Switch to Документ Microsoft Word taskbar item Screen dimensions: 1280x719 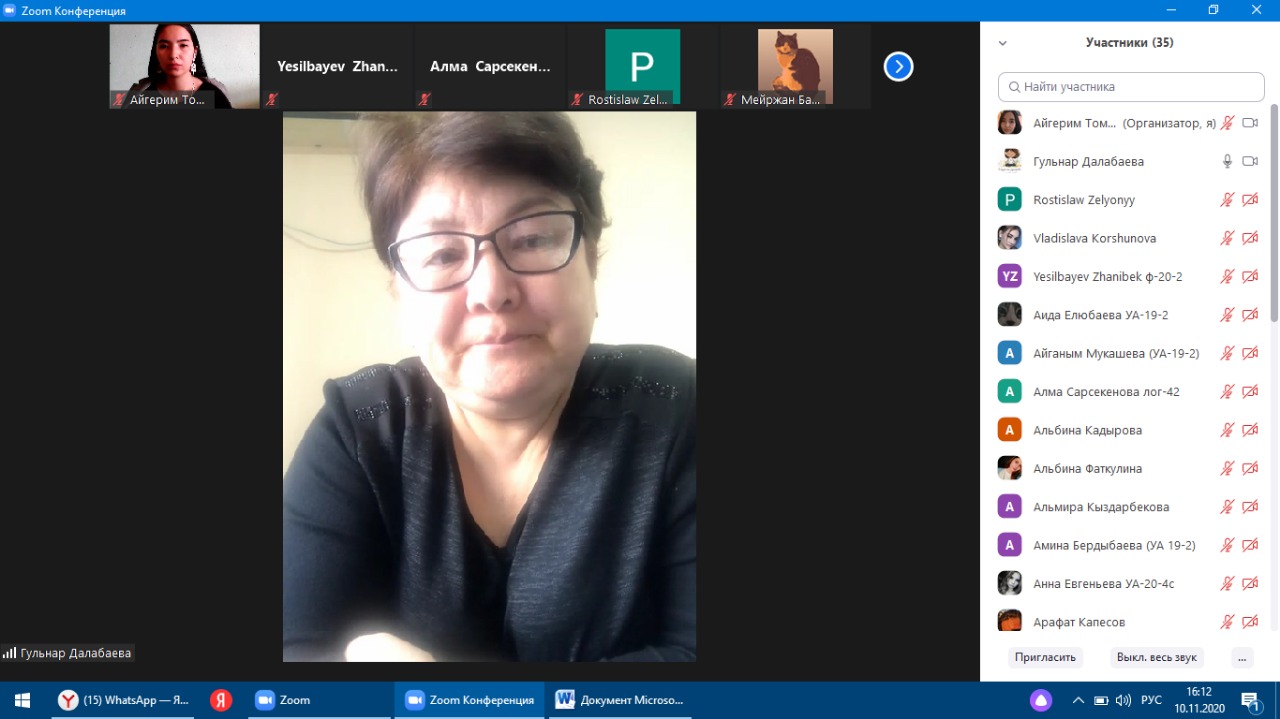click(x=620, y=700)
